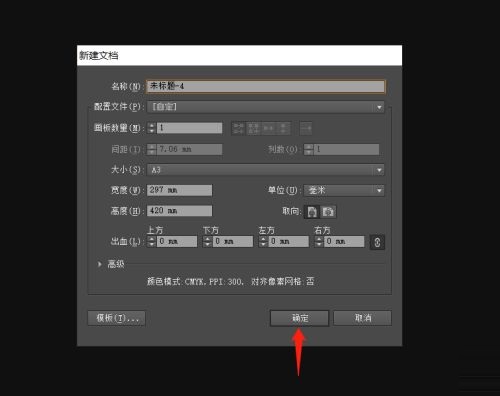This screenshot has height=396, width=500.
Task: Click the 新建文档 dialog title text
Action: [x=99, y=55]
